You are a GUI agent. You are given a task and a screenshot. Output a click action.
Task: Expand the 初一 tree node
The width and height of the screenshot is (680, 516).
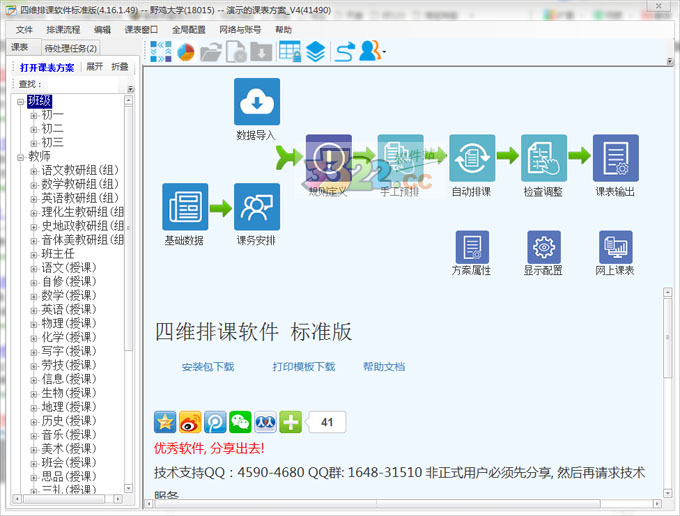click(34, 116)
